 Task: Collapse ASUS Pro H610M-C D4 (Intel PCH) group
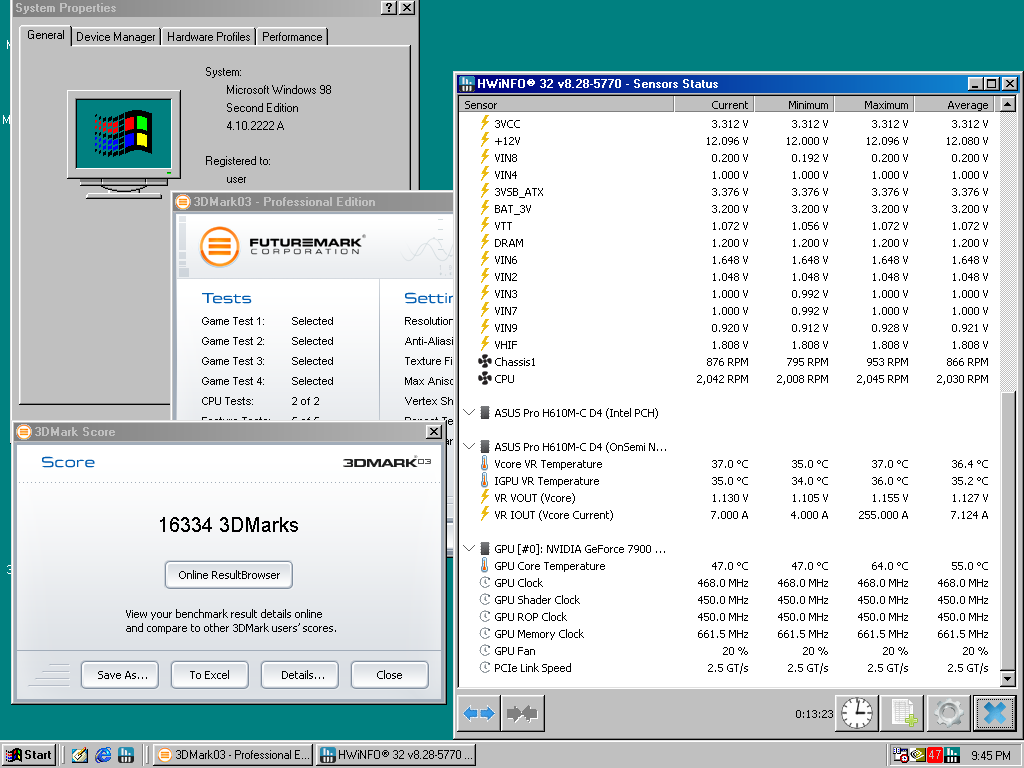[x=468, y=413]
